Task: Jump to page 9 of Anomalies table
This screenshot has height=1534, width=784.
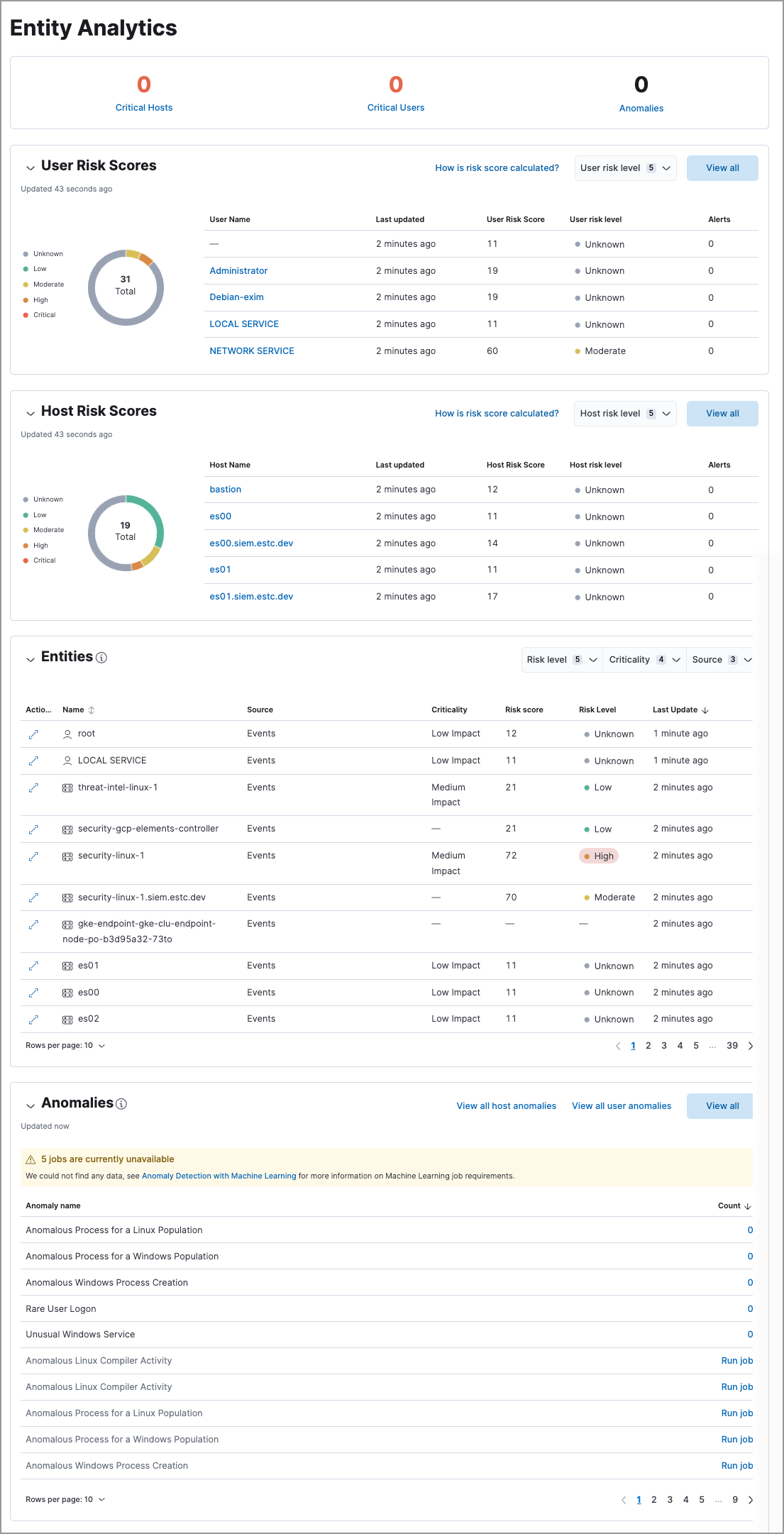Action: 735,1500
